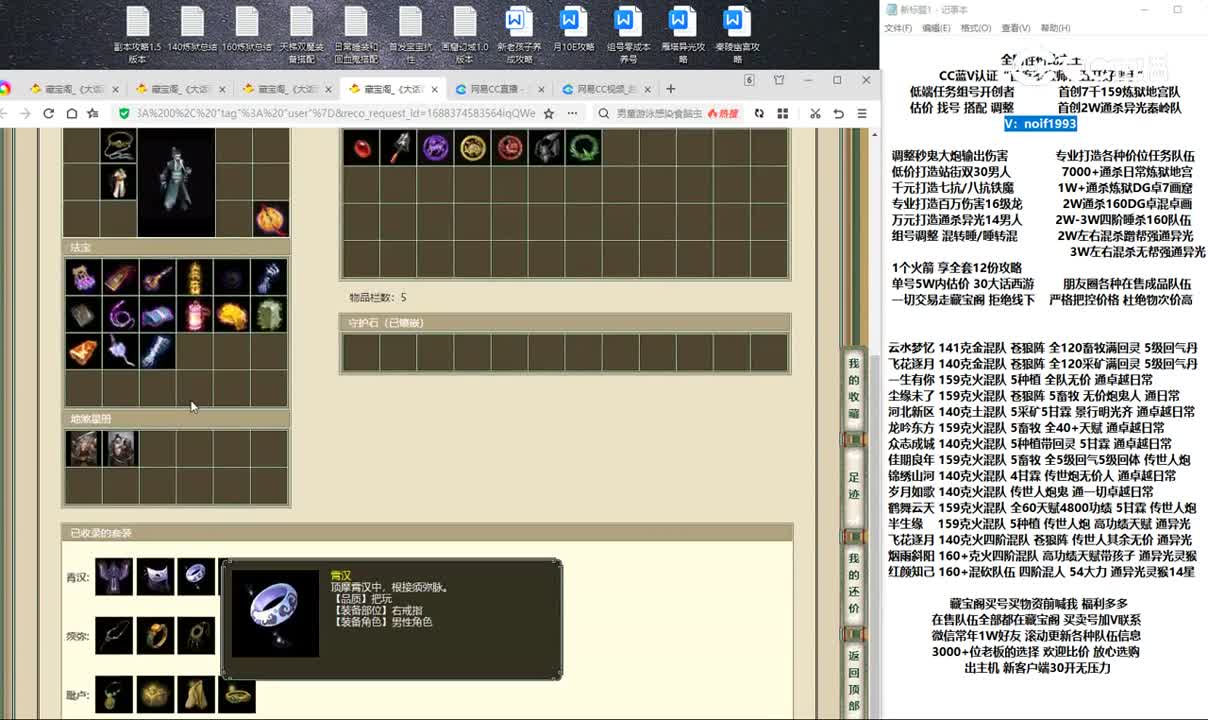Click the scissors screenshot tool in browser
Image resolution: width=1208 pixels, height=720 pixels.
tap(815, 114)
